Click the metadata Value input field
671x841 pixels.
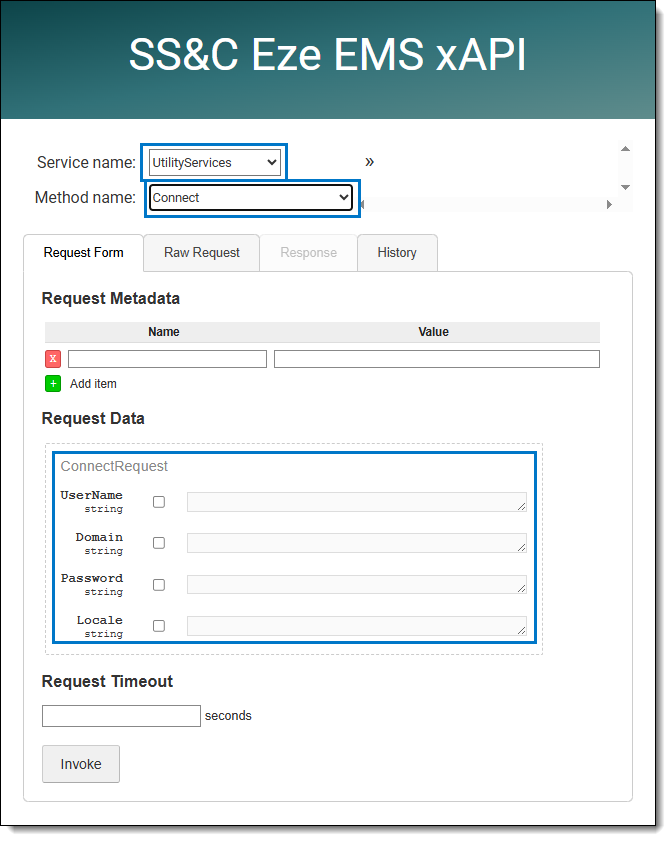tap(437, 359)
